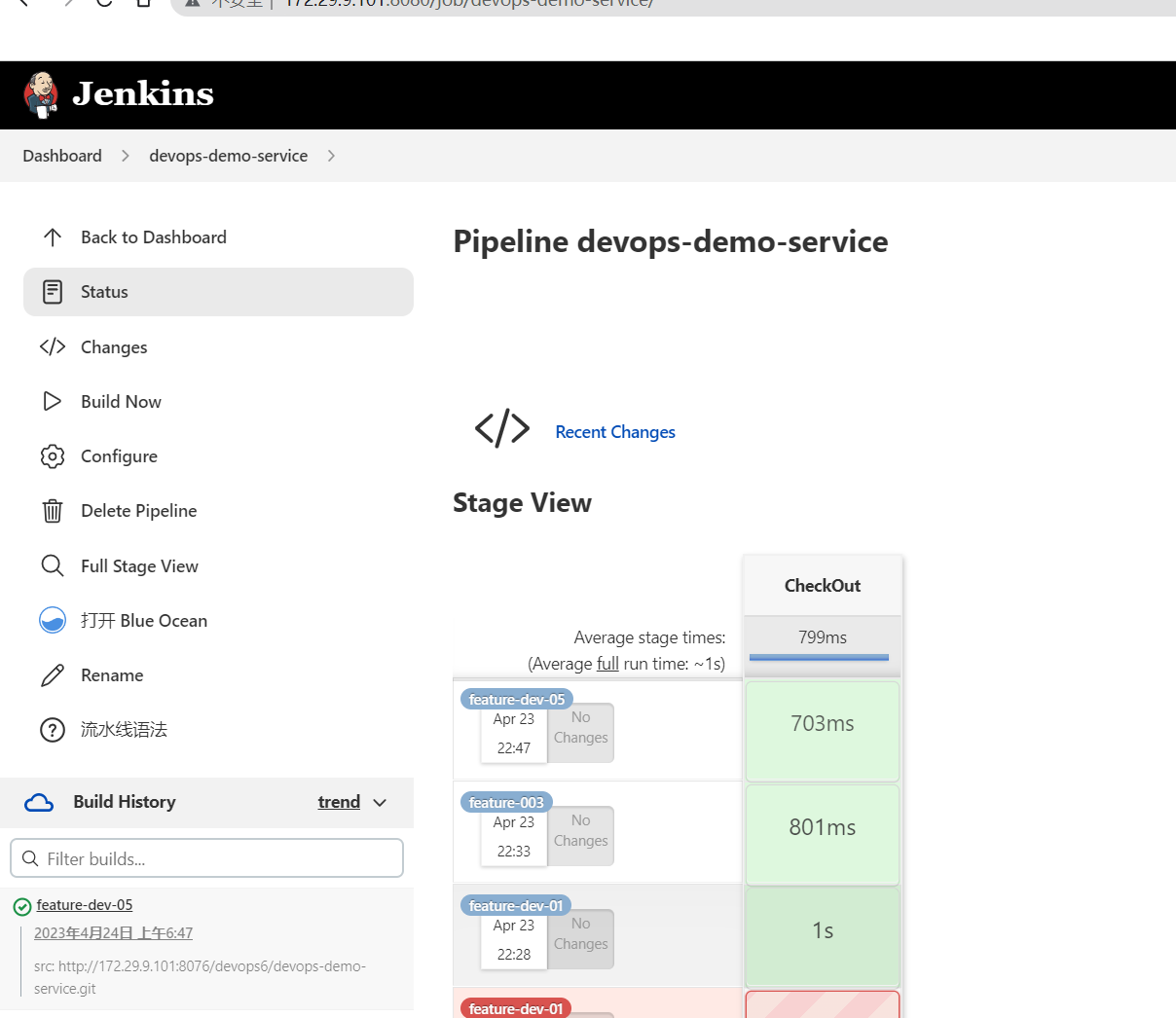This screenshot has height=1018, width=1176.
Task: Click the Pipeline devops-demo-service heading
Action: point(671,241)
